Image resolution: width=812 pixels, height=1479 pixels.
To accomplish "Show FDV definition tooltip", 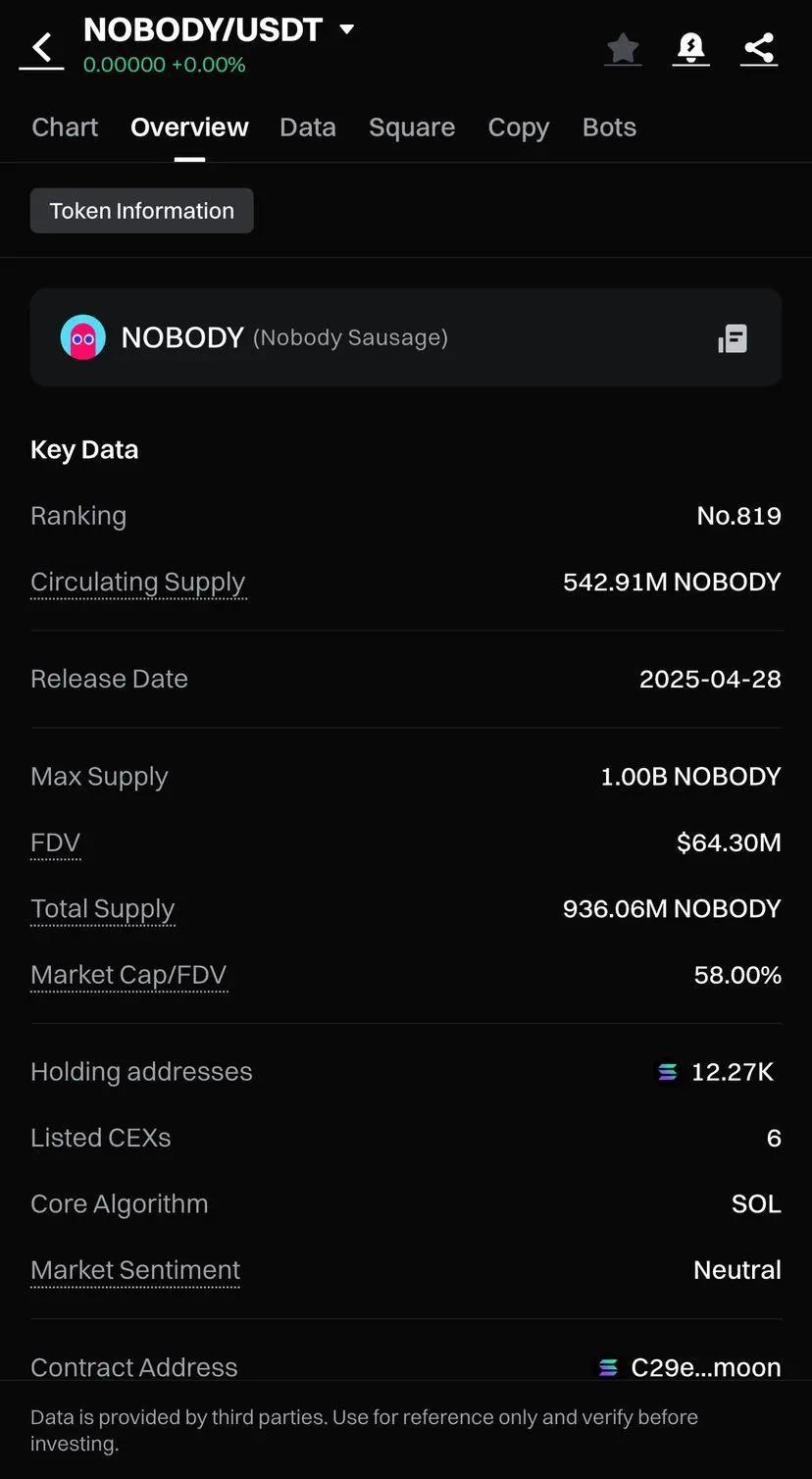I will pyautogui.click(x=56, y=843).
